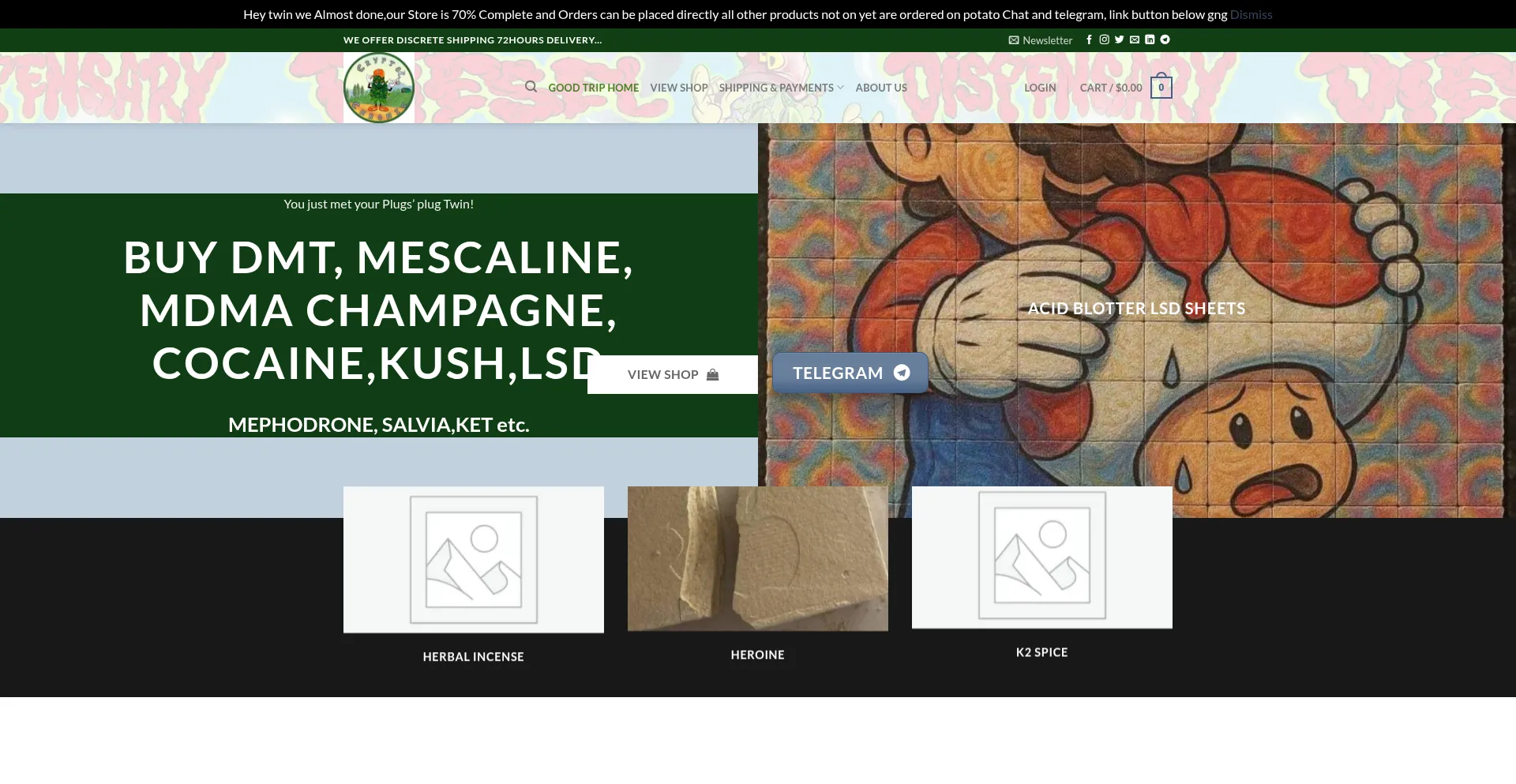Click the white View Shop button
Screen dimensions: 1516x784
[x=673, y=374]
